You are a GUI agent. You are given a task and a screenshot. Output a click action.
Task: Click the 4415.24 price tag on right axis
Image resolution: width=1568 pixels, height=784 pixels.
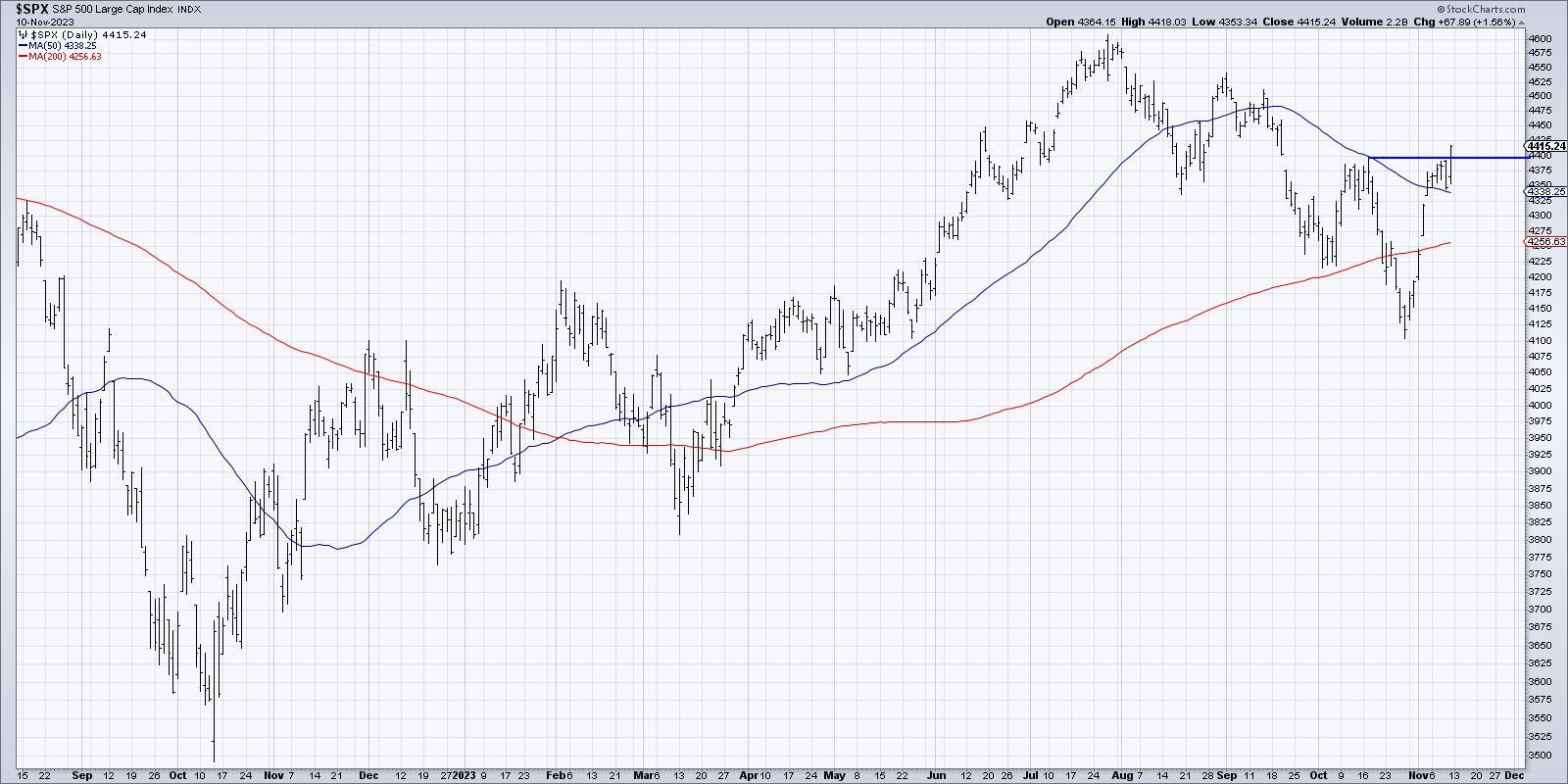tap(1543, 146)
